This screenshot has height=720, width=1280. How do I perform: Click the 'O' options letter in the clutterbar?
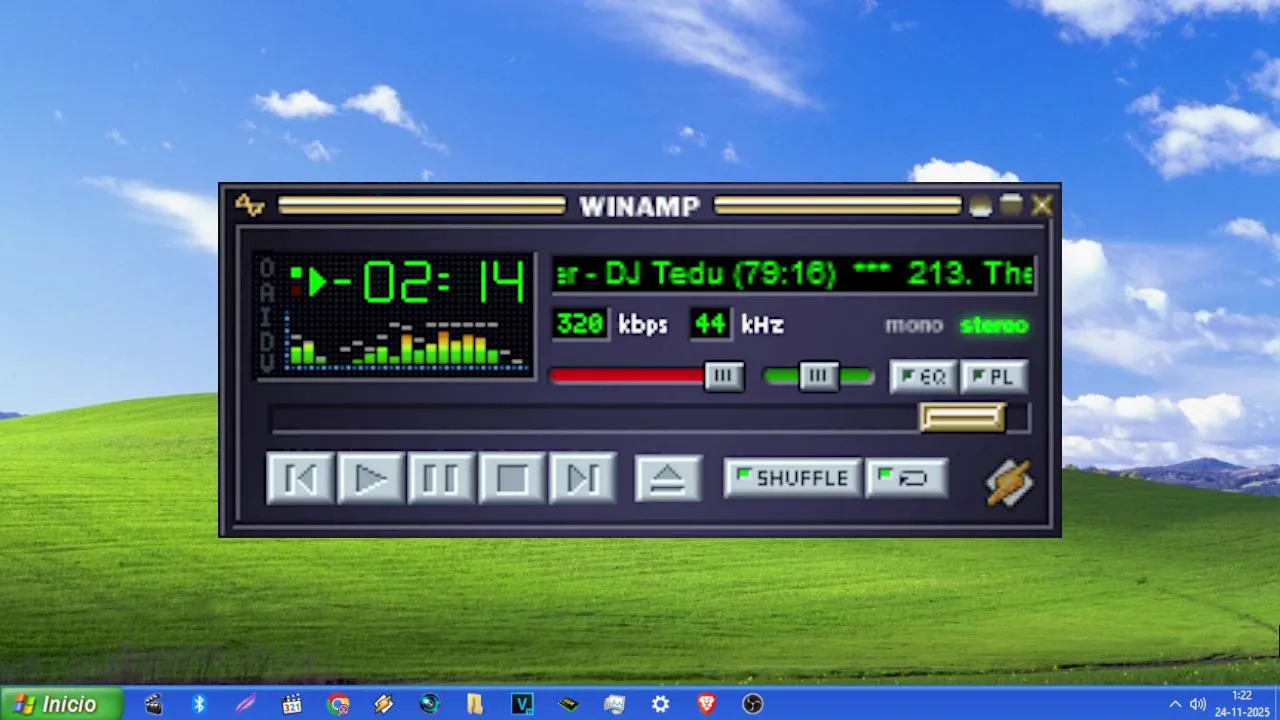click(267, 268)
